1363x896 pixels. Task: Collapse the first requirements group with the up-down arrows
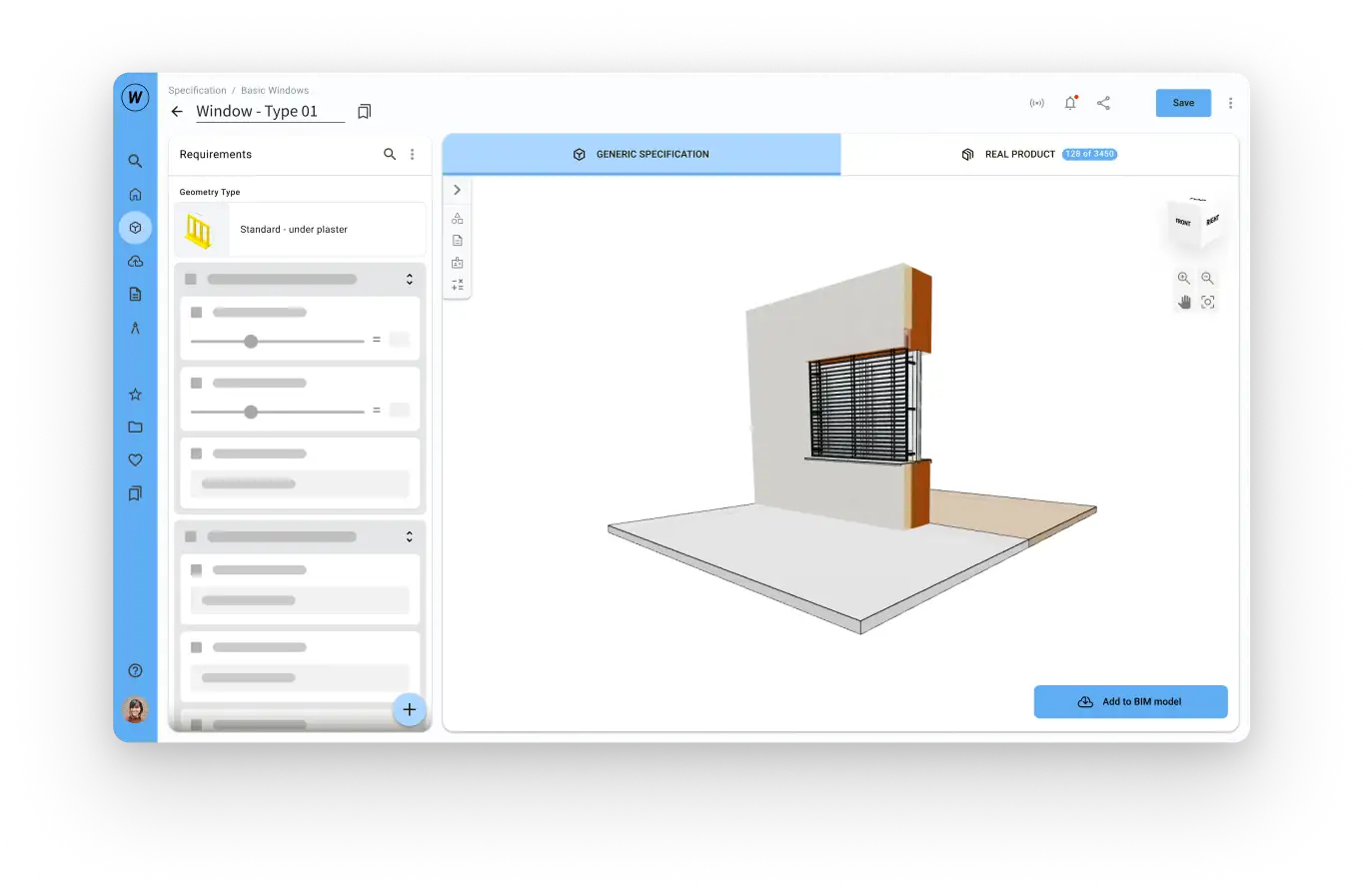click(409, 280)
